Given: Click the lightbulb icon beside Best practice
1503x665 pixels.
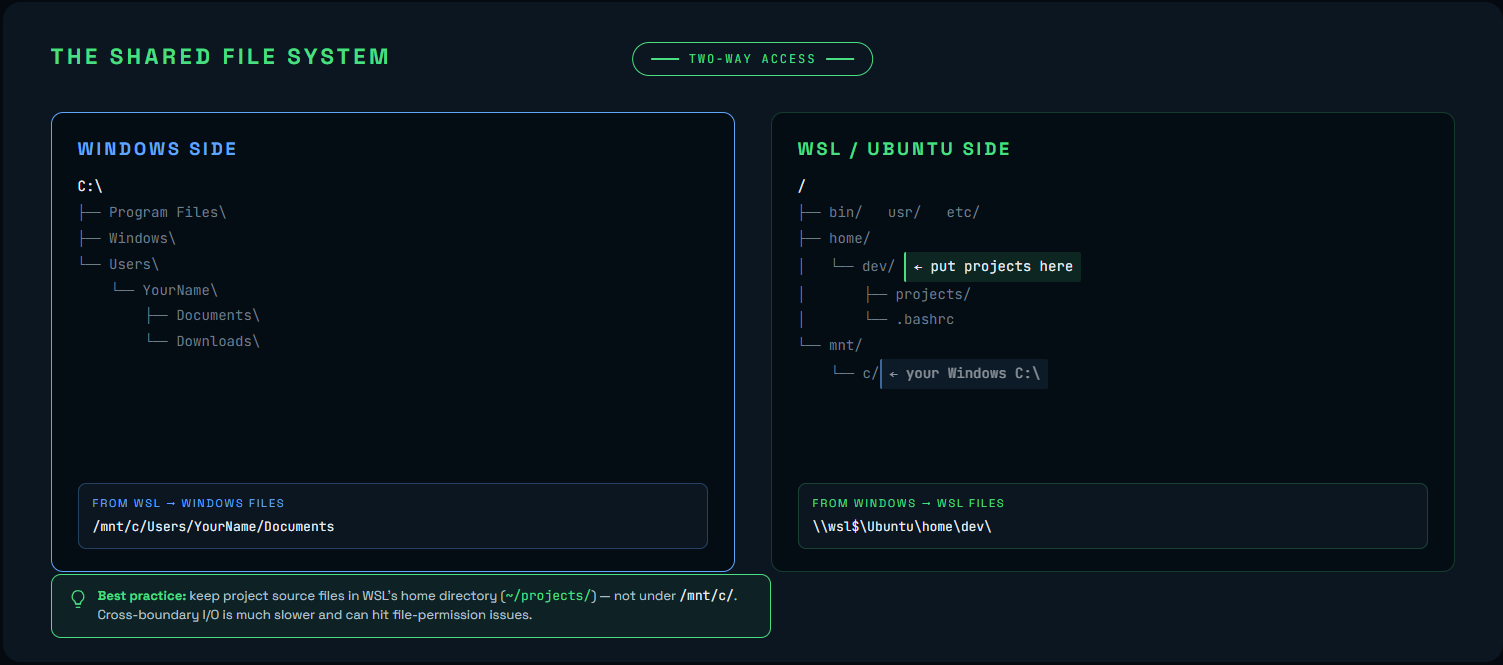Looking at the screenshot, I should (78, 599).
